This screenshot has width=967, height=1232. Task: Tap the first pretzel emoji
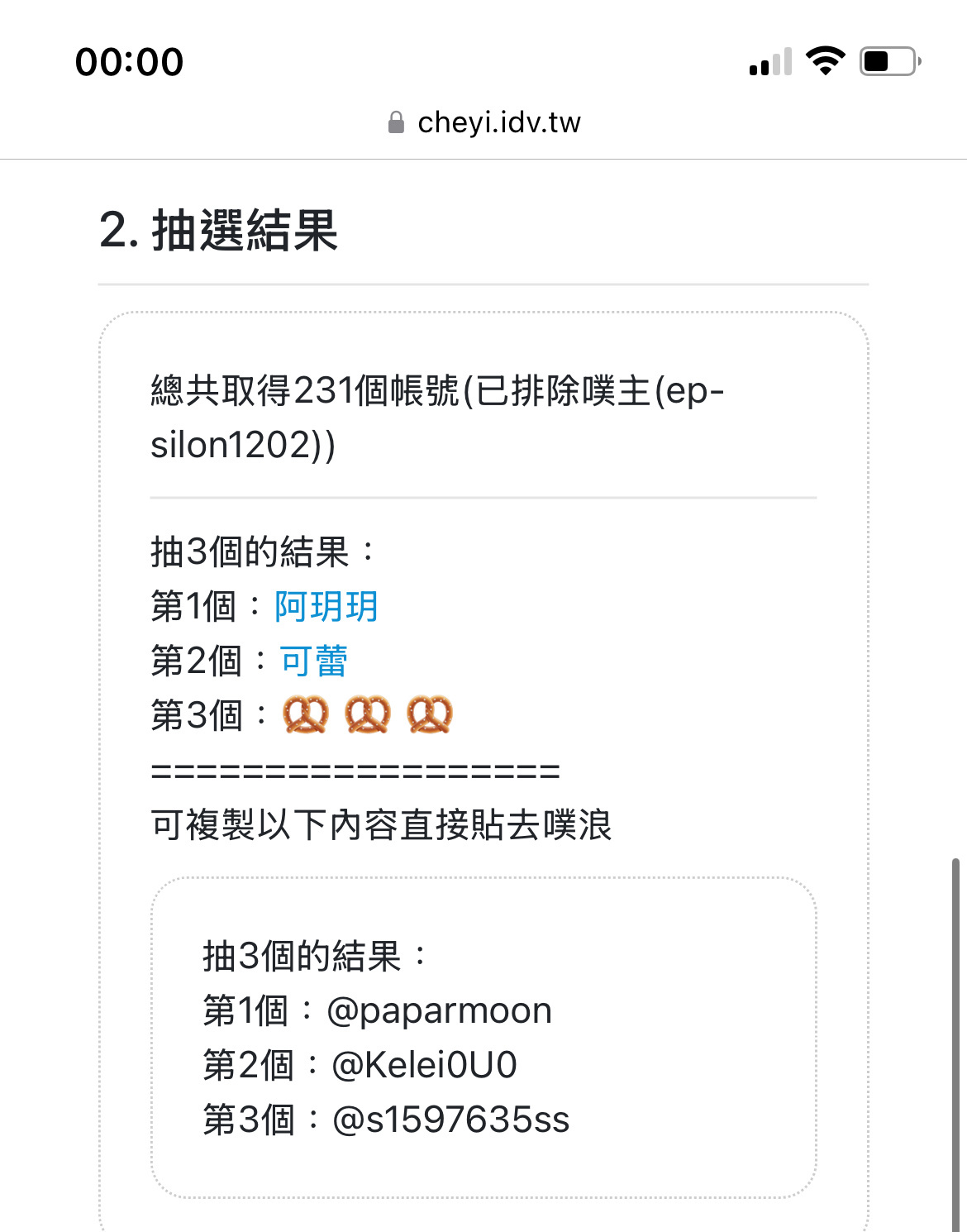coord(306,714)
